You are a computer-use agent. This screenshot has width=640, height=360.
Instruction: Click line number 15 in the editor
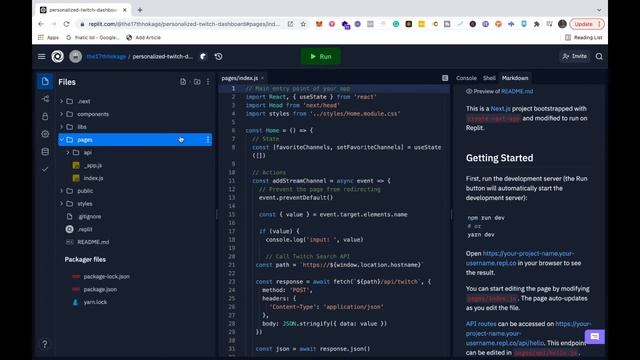232,214
